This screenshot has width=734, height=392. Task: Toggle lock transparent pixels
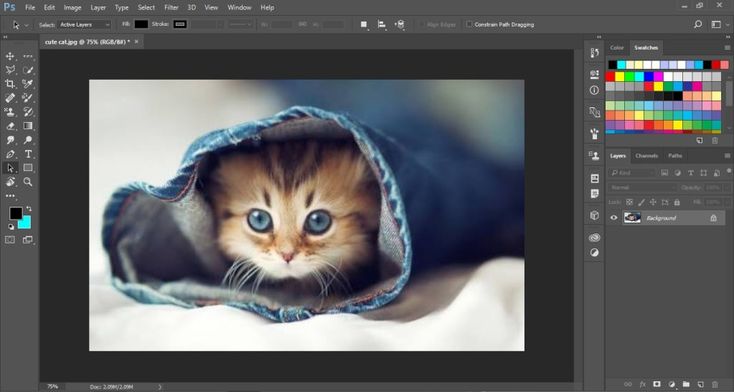[x=629, y=202]
